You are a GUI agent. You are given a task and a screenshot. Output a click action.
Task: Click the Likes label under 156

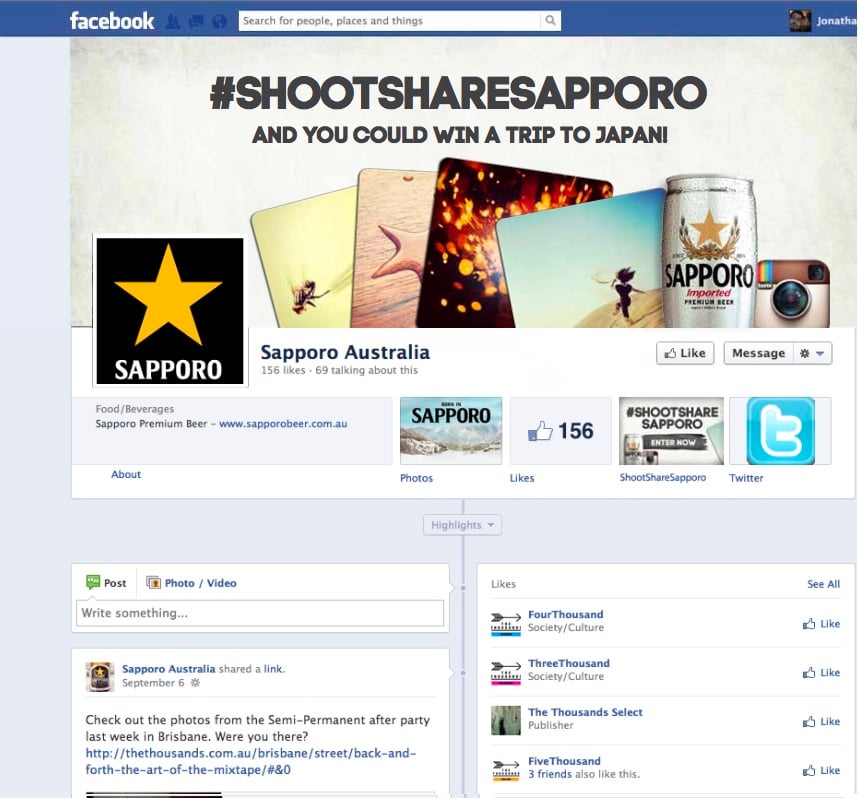(522, 478)
